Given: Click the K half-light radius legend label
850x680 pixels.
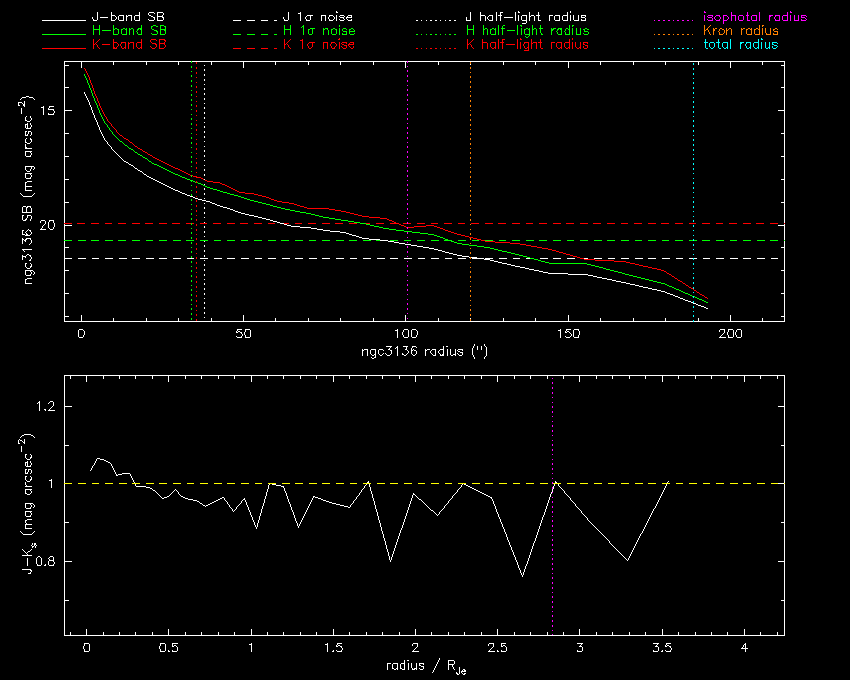Looking at the screenshot, I should pyautogui.click(x=527, y=45).
